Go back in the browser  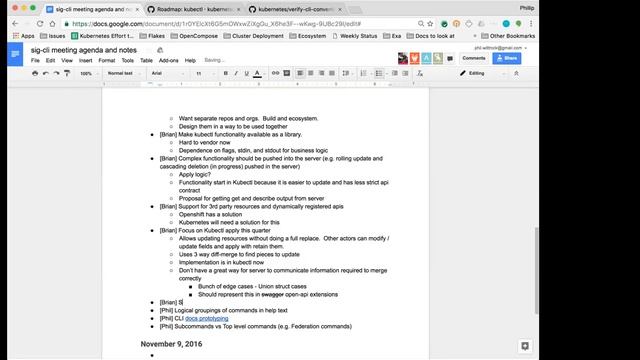pyautogui.click(x=15, y=24)
